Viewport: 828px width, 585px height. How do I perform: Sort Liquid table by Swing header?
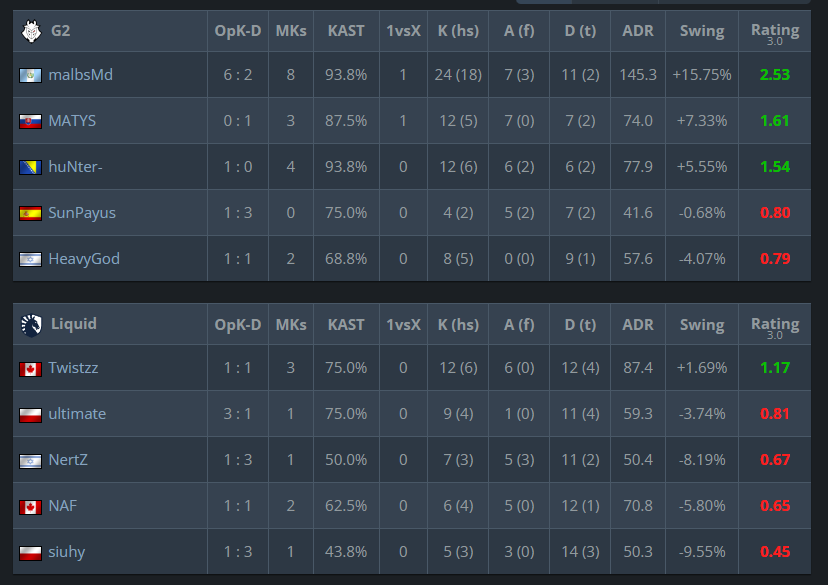click(x=702, y=325)
